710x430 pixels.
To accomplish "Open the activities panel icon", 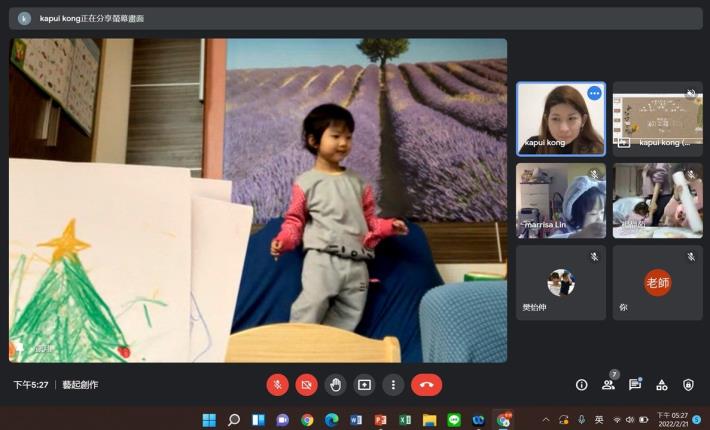I will coord(661,384).
